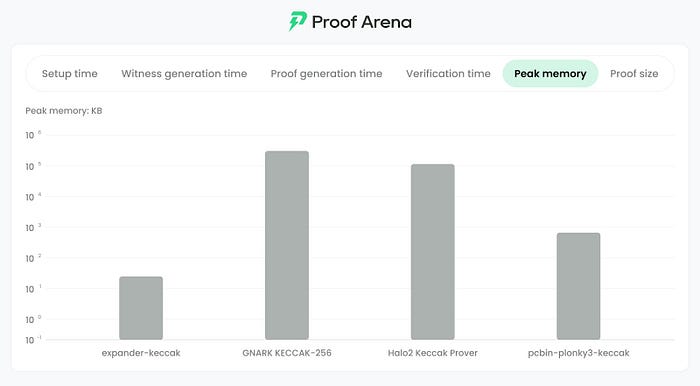Click the Halo2 Keccak Prover label
This screenshot has width=700, height=386.
pyautogui.click(x=433, y=353)
